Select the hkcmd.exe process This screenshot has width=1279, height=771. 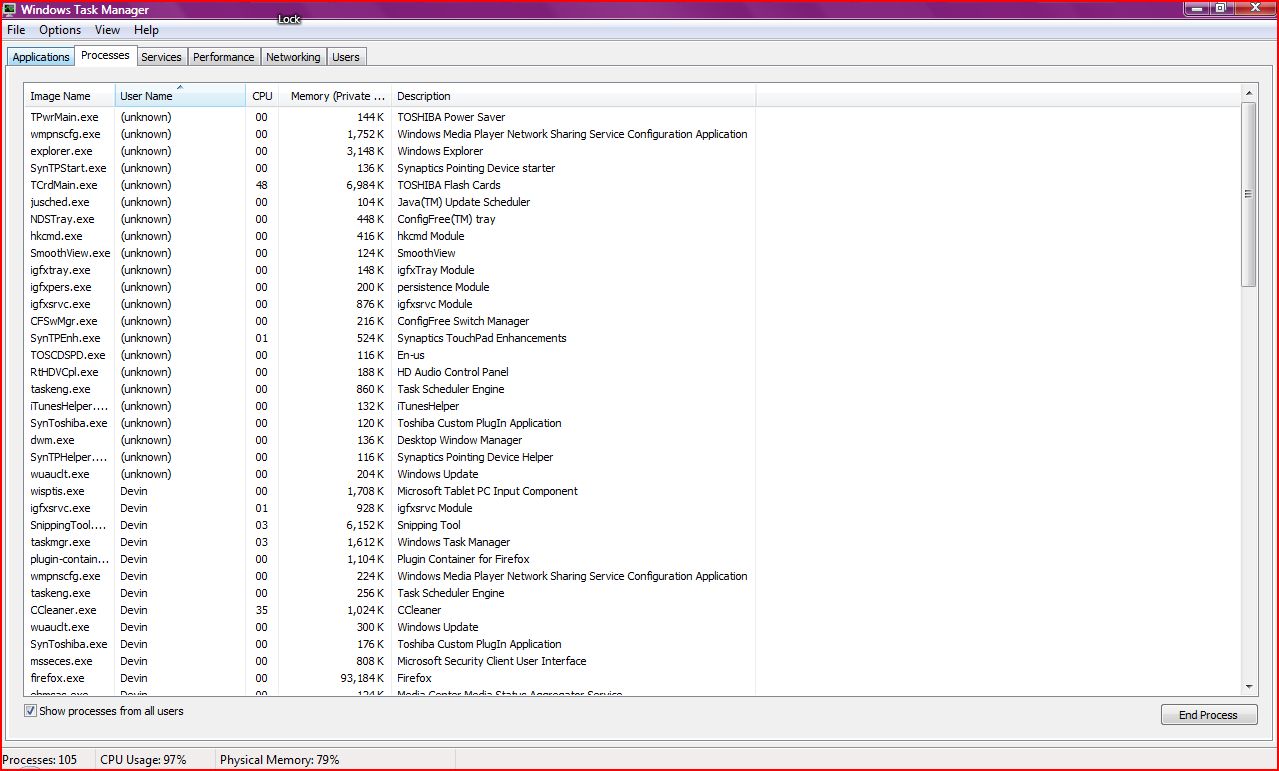pyautogui.click(x=56, y=236)
